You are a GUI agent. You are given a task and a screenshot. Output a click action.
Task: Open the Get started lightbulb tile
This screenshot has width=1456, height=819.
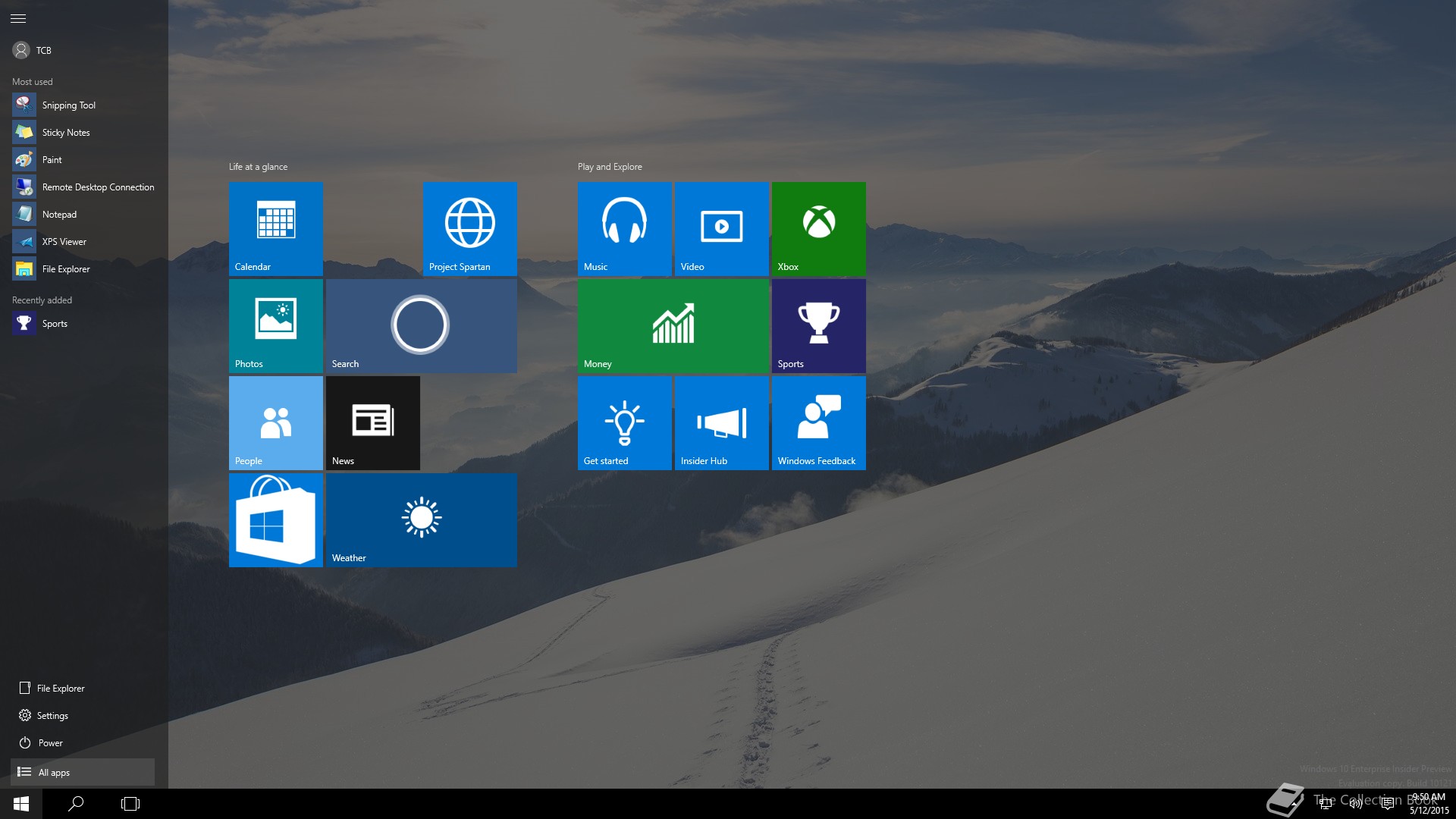tap(625, 423)
